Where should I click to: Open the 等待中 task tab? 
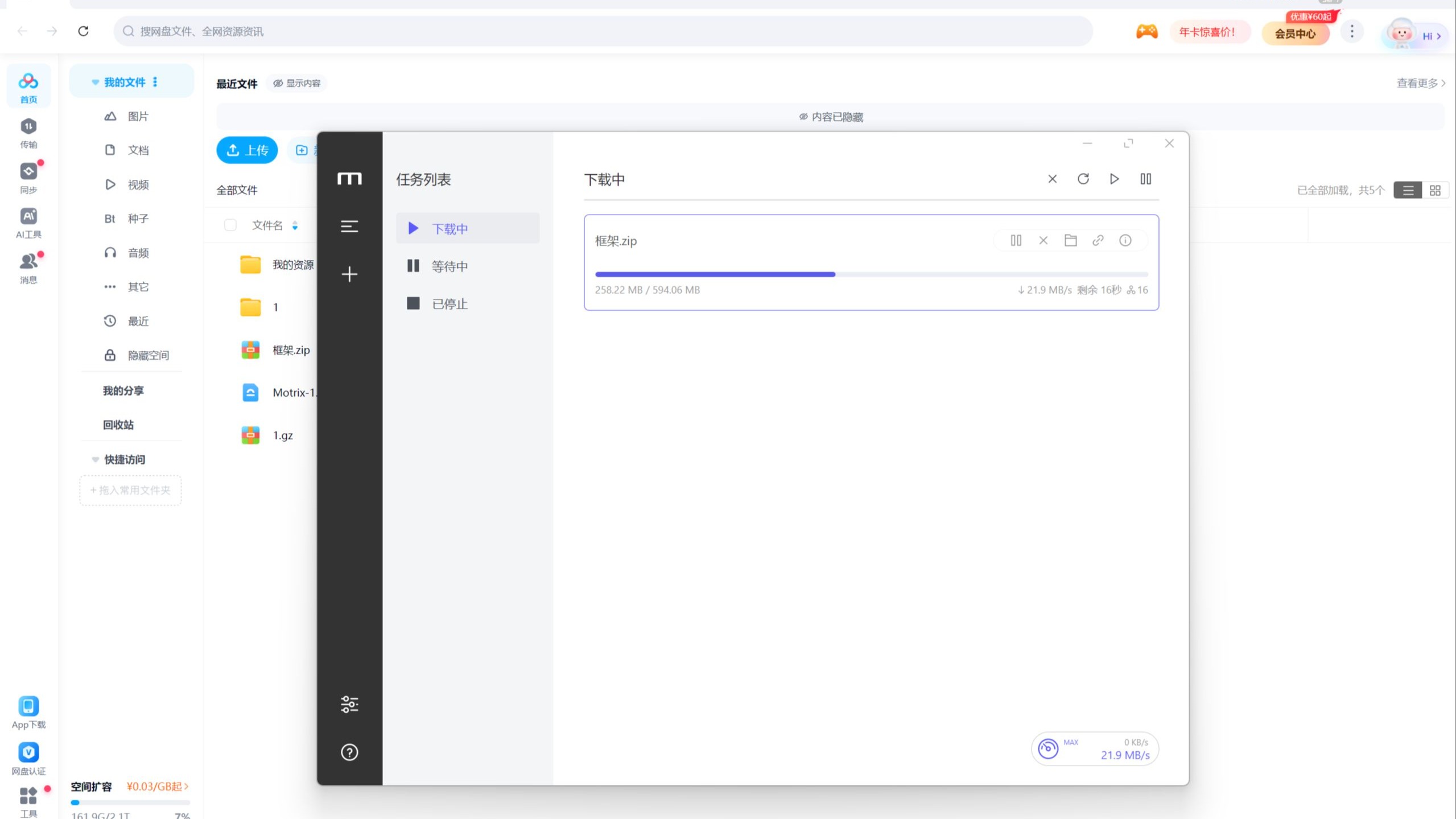(x=449, y=266)
